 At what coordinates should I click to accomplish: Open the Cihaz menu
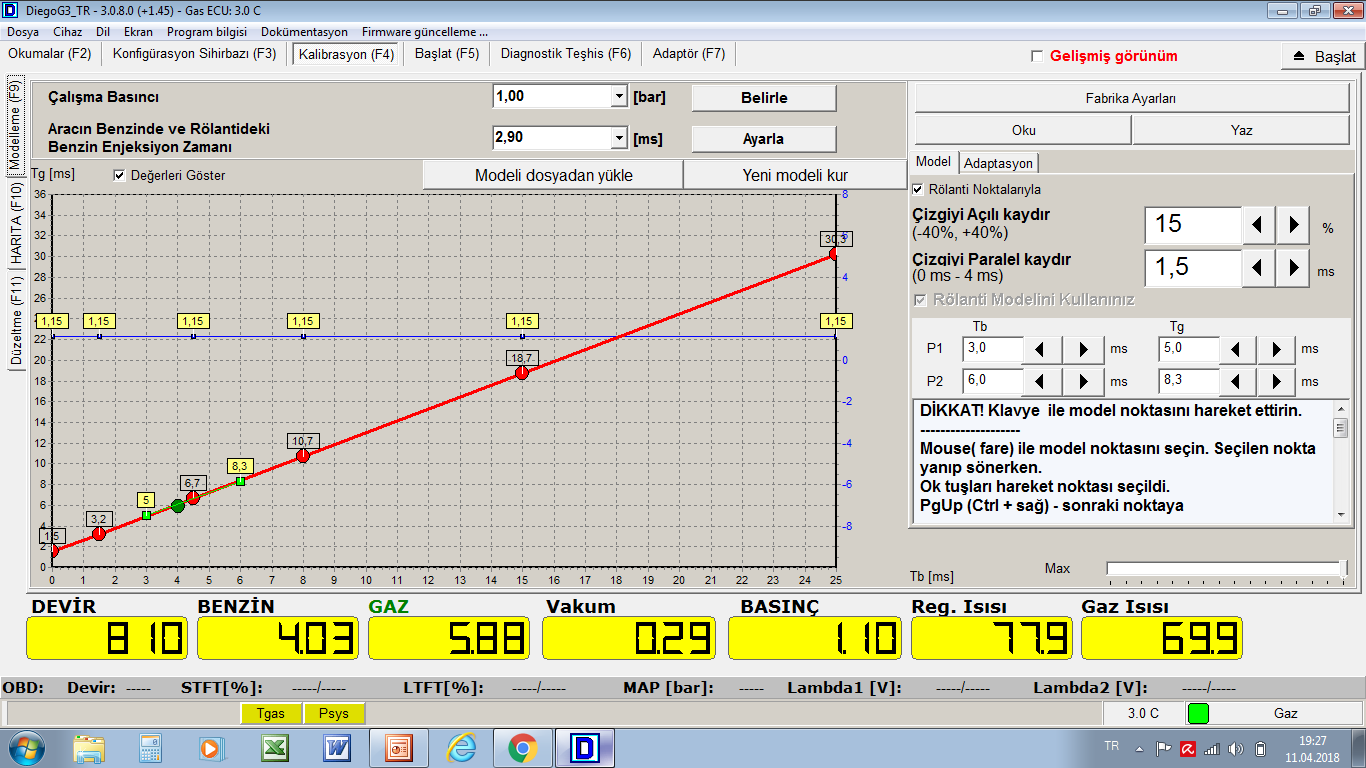[68, 32]
